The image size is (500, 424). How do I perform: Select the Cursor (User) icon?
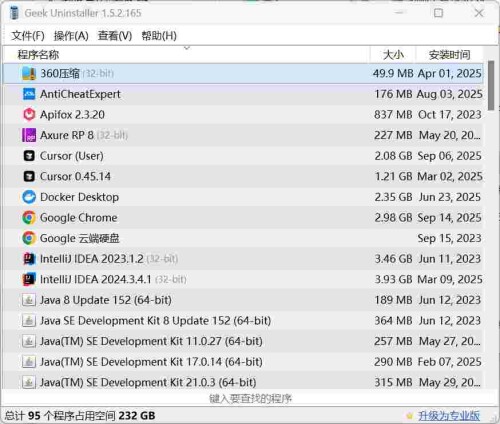(x=29, y=156)
